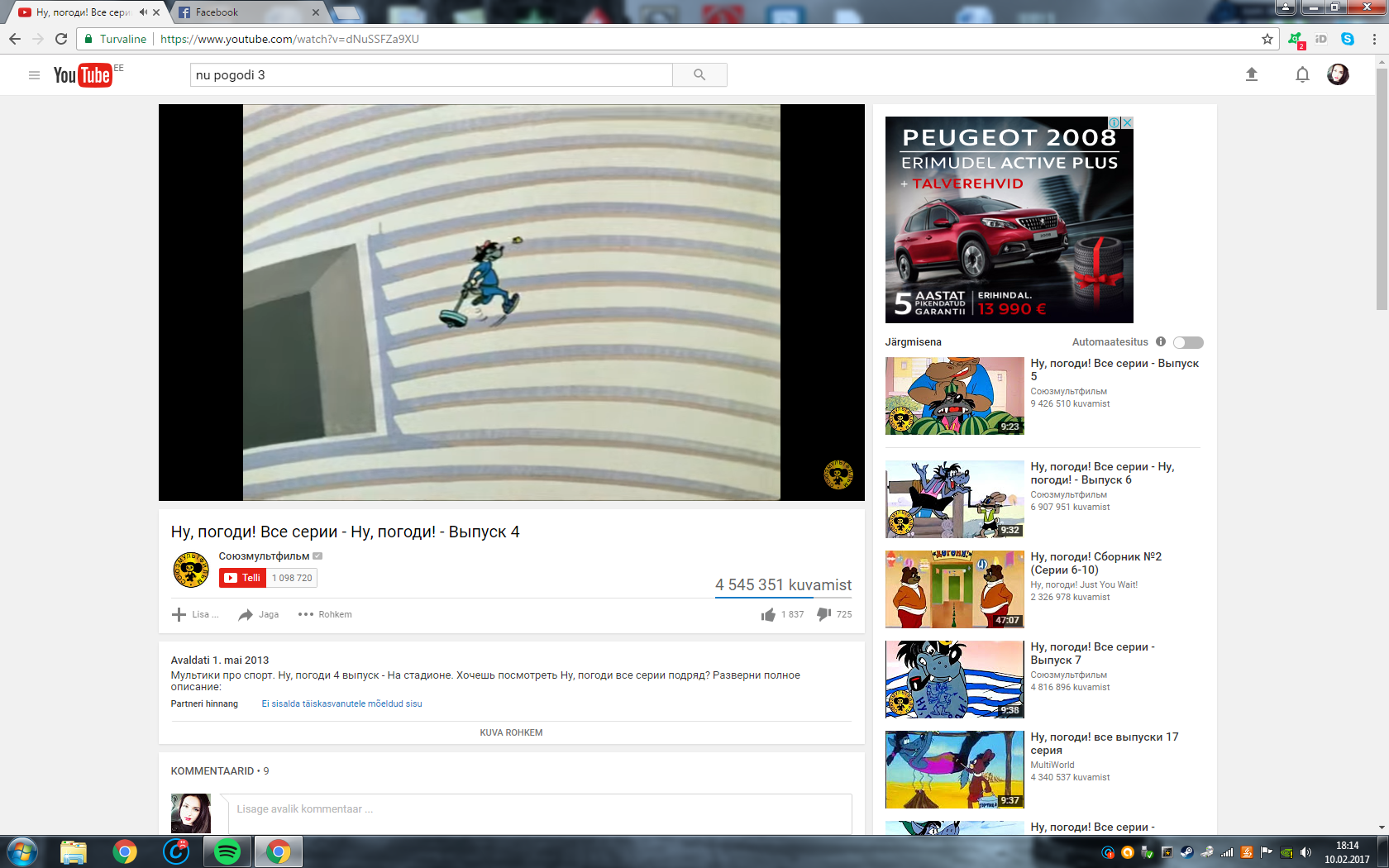Screen dimensions: 1389x868
Task: Open the Союзмультфильм channel name link
Action: pyautogui.click(x=264, y=556)
